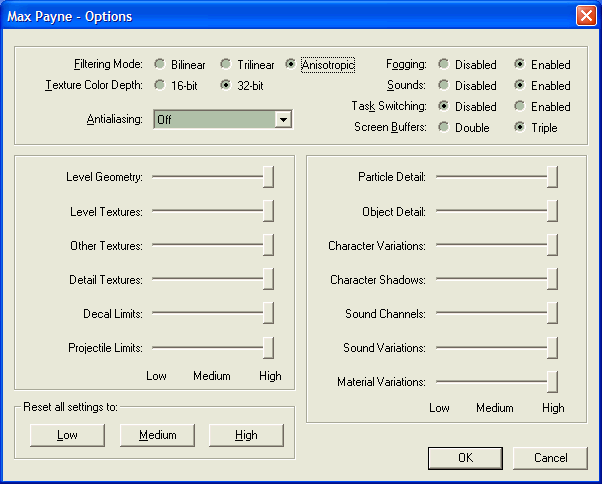Select Double screen buffers

(x=464, y=127)
